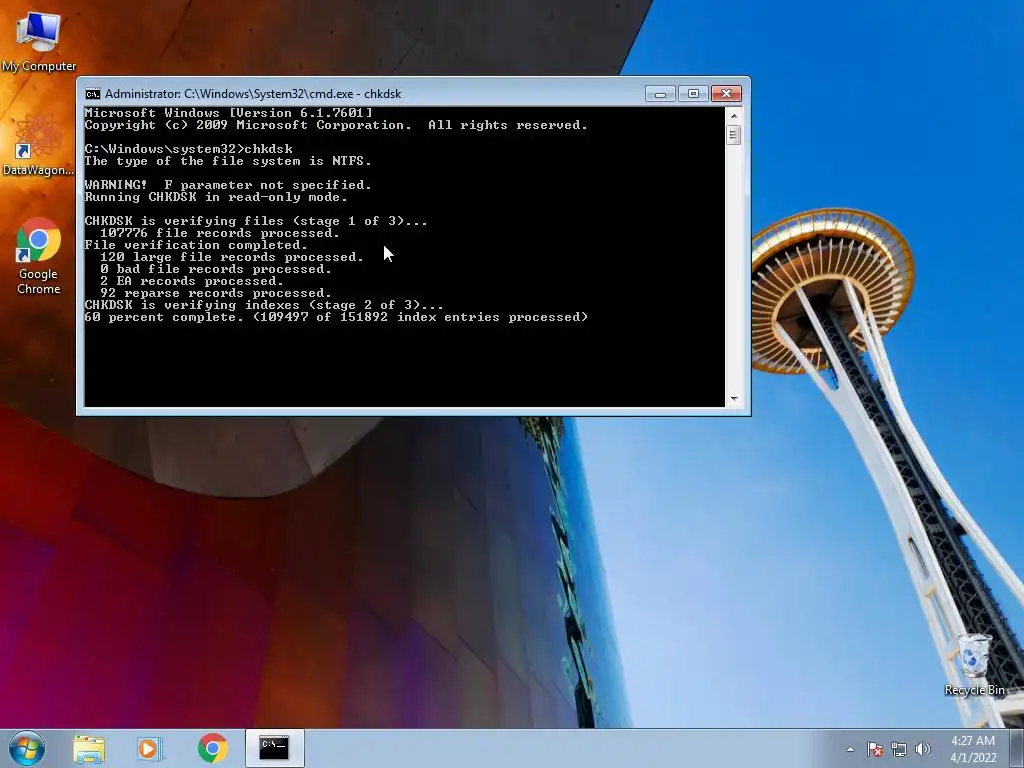Open the DataWagon desktop shortcut

pyautogui.click(x=38, y=145)
